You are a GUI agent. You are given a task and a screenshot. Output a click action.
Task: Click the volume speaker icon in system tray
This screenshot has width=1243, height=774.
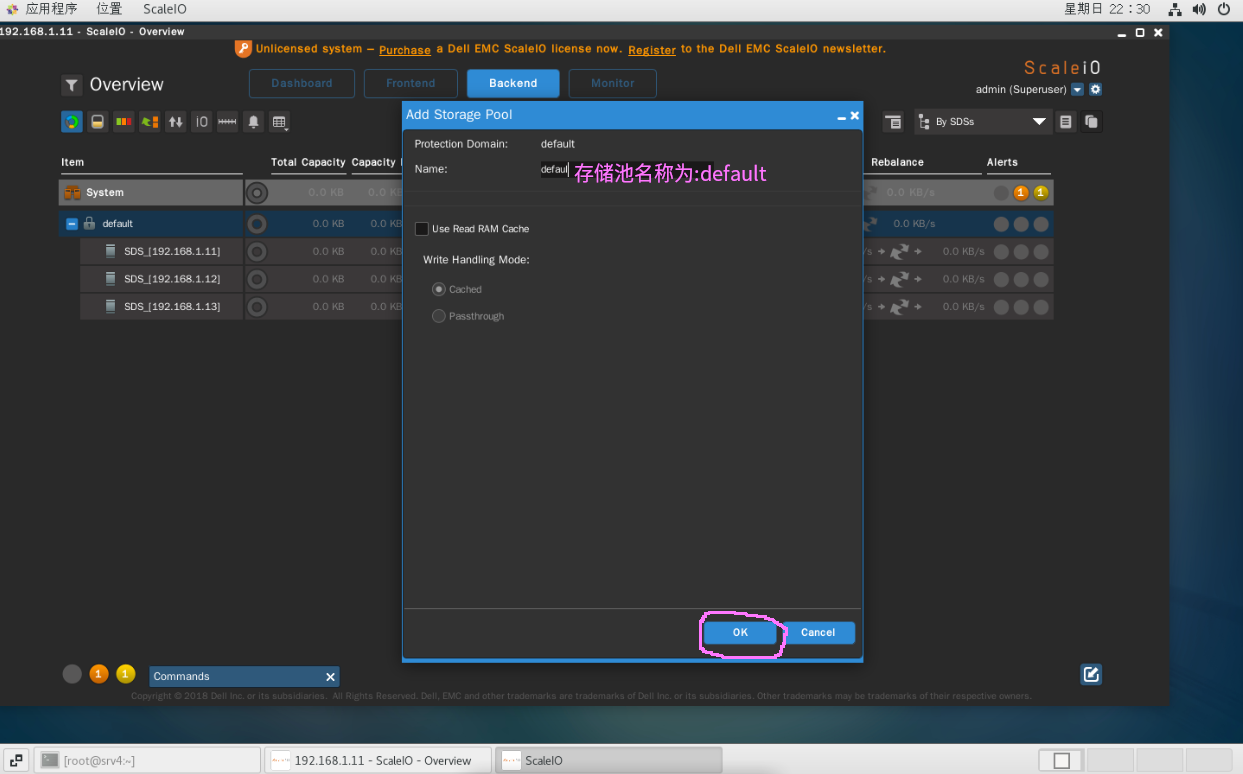pyautogui.click(x=1199, y=9)
